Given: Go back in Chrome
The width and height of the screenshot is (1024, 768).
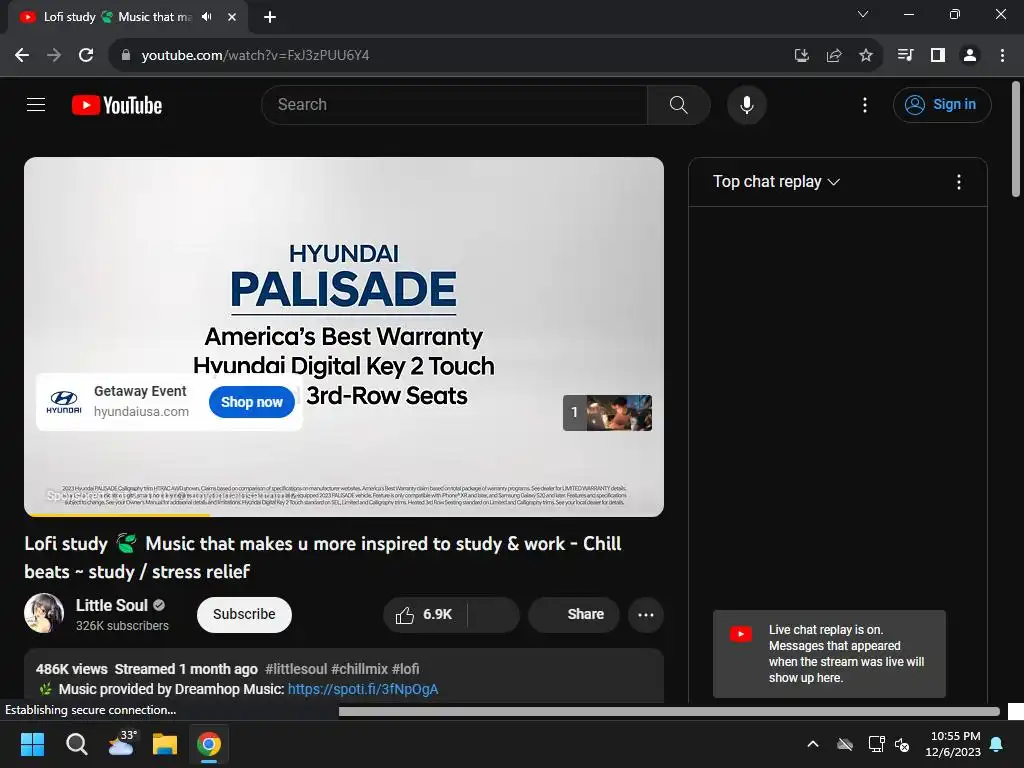Looking at the screenshot, I should point(22,55).
